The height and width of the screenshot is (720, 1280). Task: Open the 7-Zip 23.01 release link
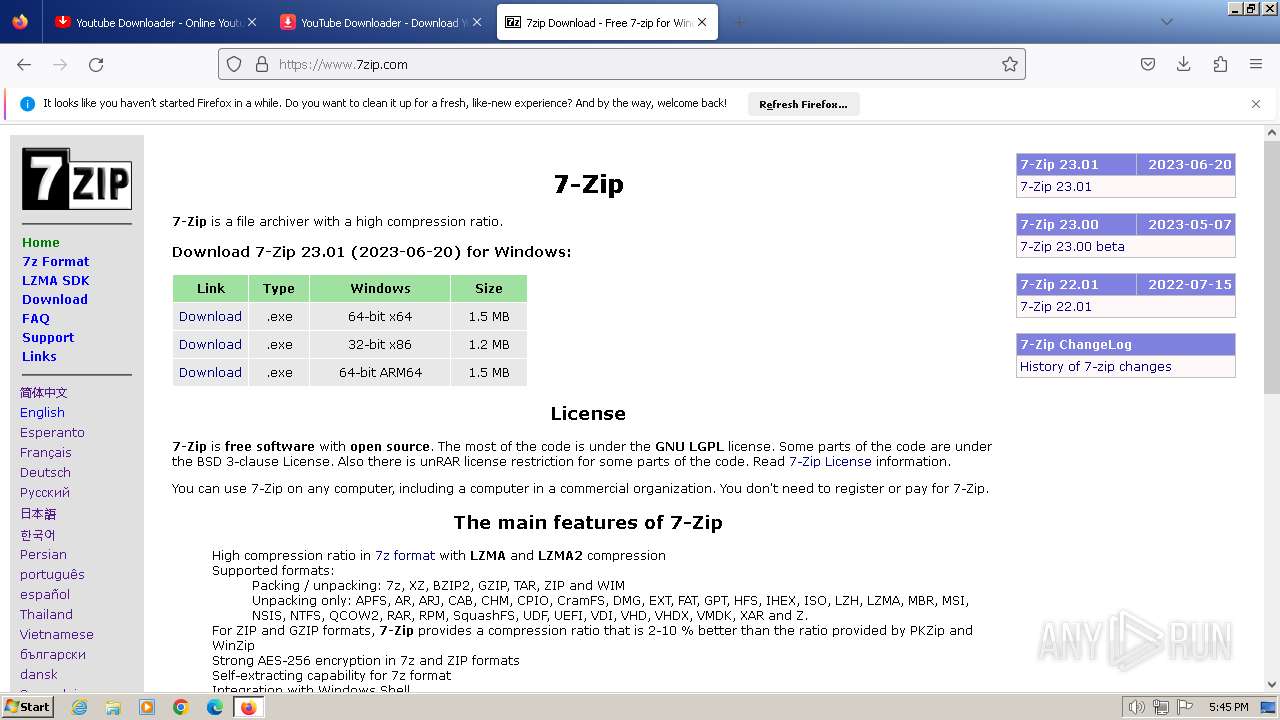[x=1056, y=186]
